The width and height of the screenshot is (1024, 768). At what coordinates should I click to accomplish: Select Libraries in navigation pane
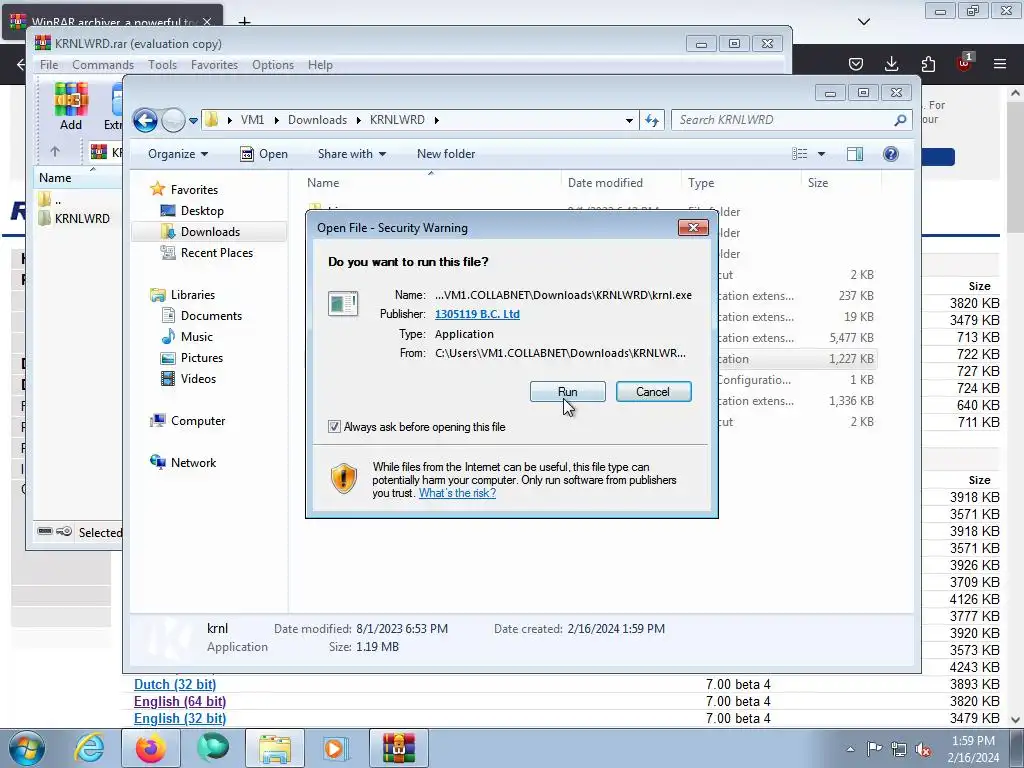coord(193,295)
